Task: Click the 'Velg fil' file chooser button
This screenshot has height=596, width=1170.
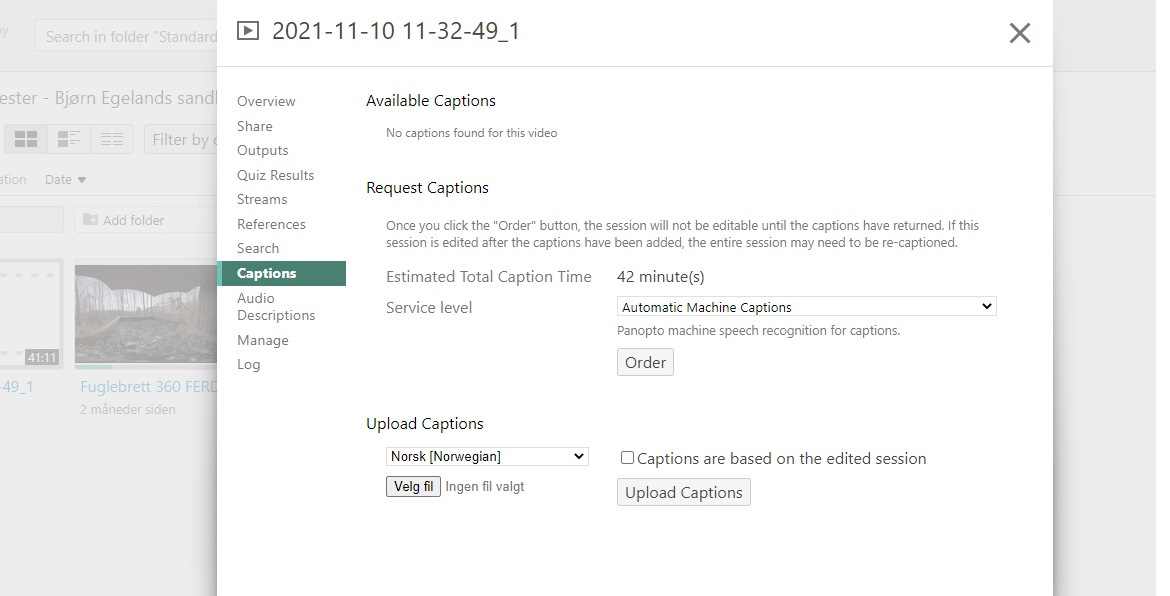Action: click(x=413, y=486)
